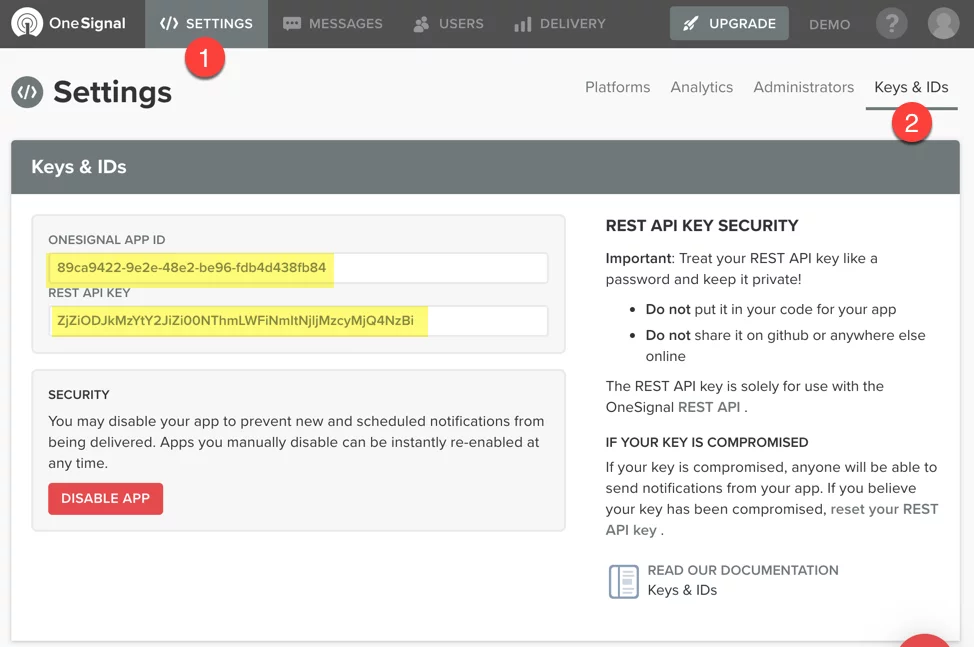
Task: Switch to the Analytics tab
Action: [x=701, y=87]
